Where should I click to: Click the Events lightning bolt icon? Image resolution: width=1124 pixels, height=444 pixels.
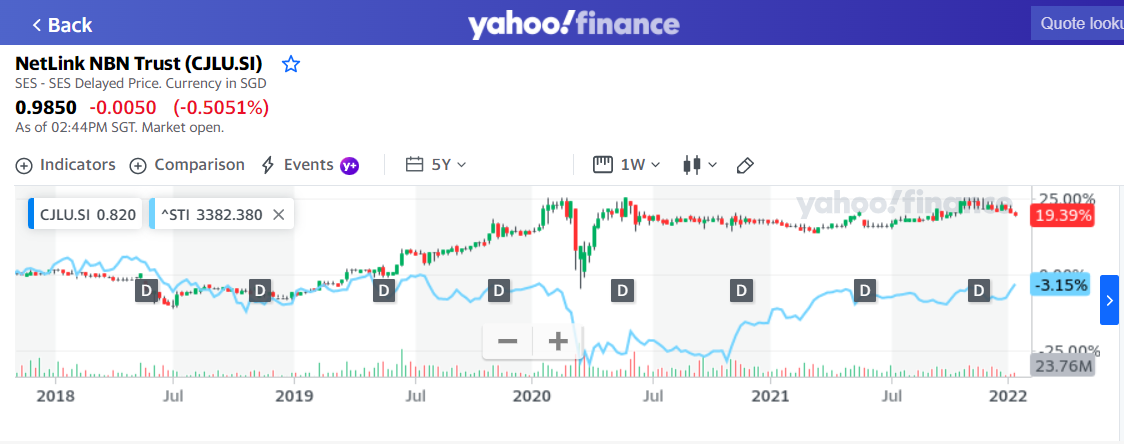pyautogui.click(x=268, y=165)
